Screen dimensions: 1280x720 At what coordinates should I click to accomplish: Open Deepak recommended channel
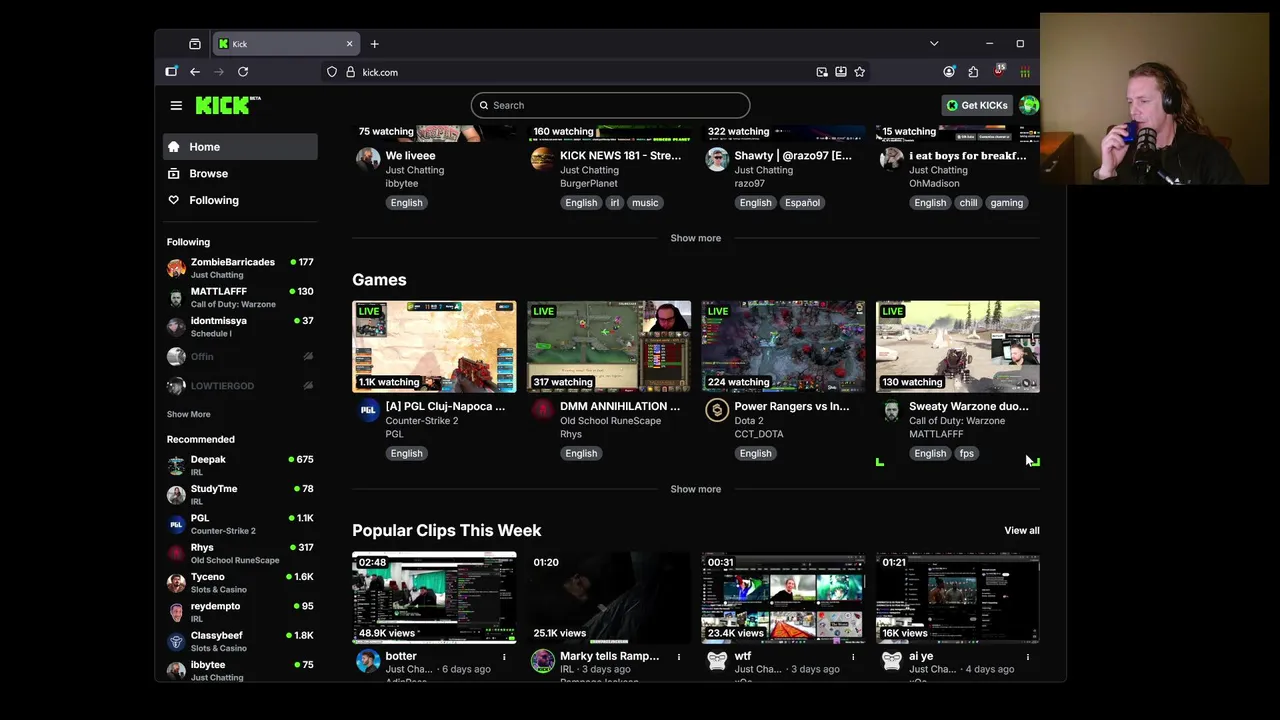coord(240,465)
